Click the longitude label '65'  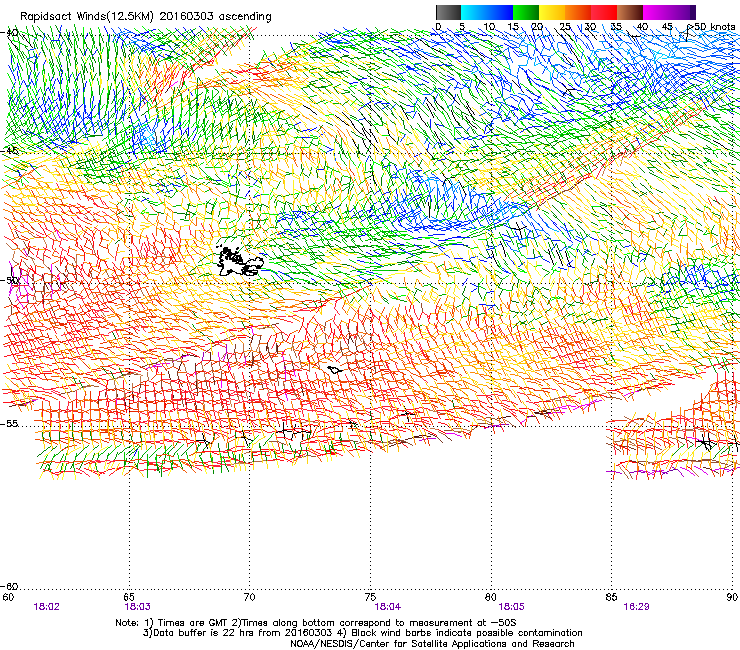click(x=129, y=597)
